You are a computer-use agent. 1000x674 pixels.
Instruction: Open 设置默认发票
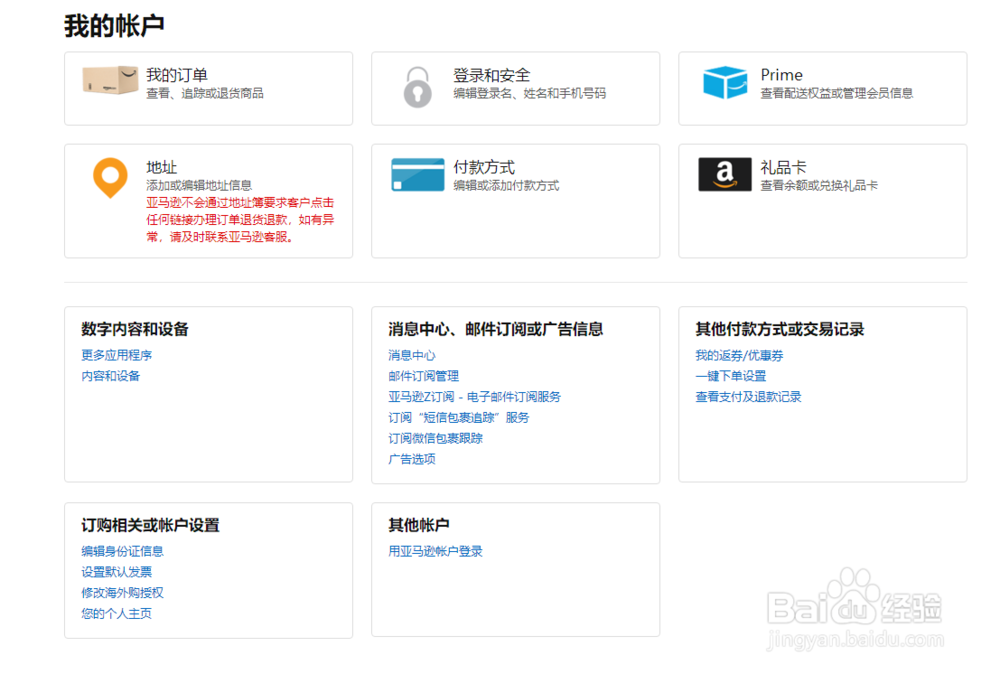point(117,571)
